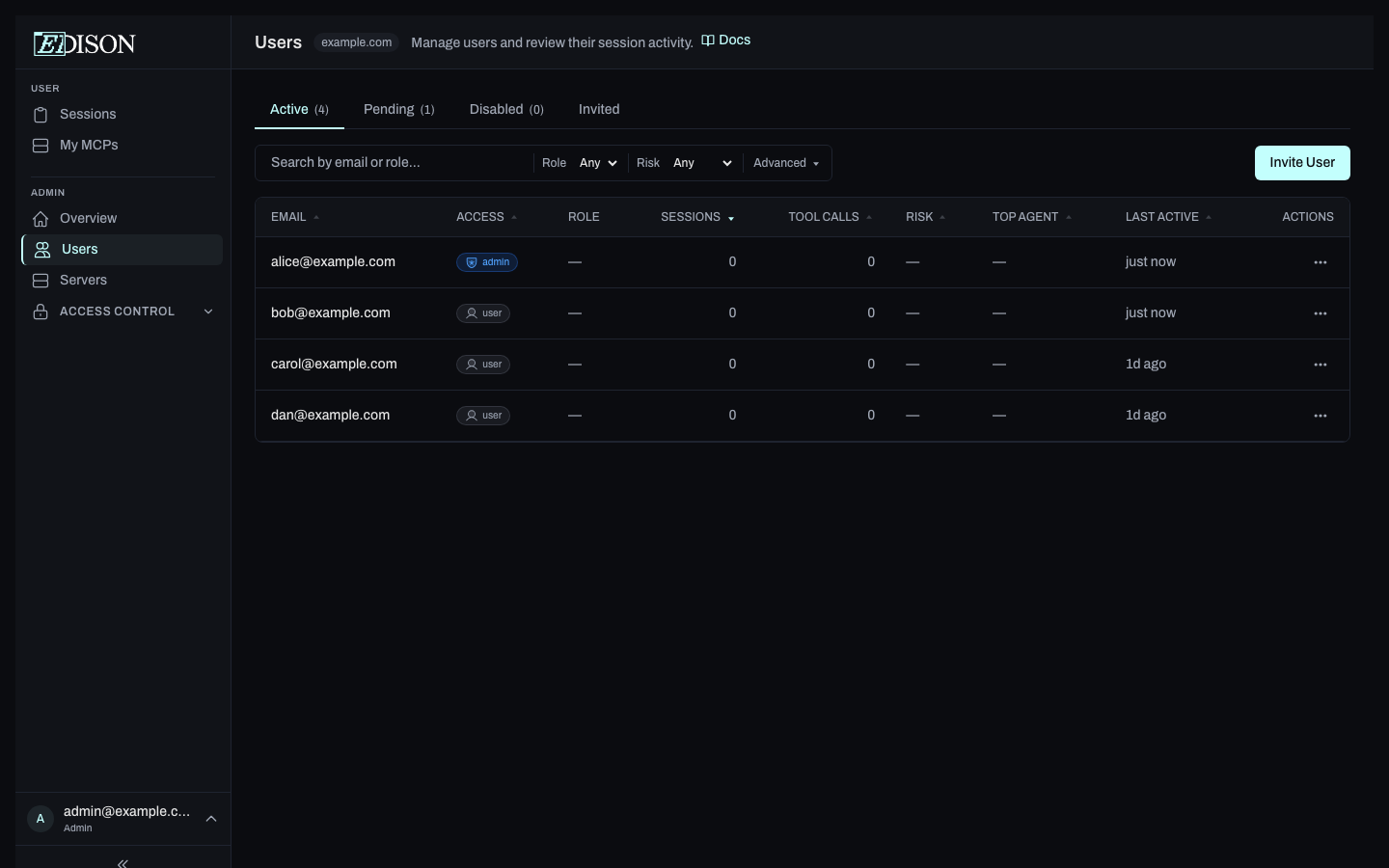
Task: Open the Risk filter dropdown
Action: (702, 163)
